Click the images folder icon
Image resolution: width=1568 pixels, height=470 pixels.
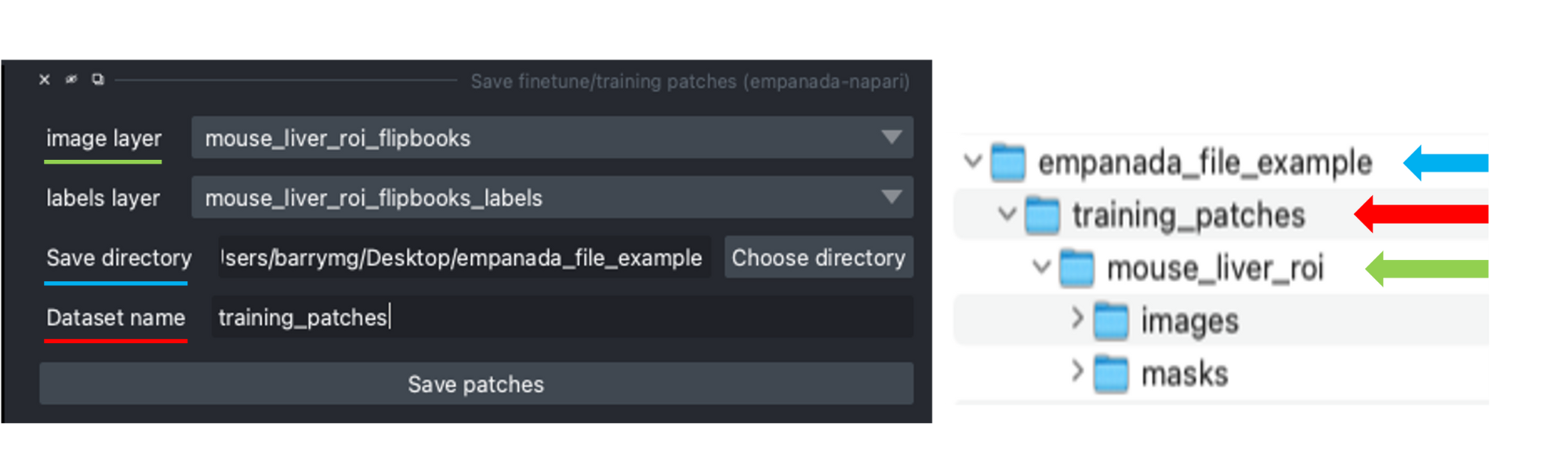(1111, 321)
